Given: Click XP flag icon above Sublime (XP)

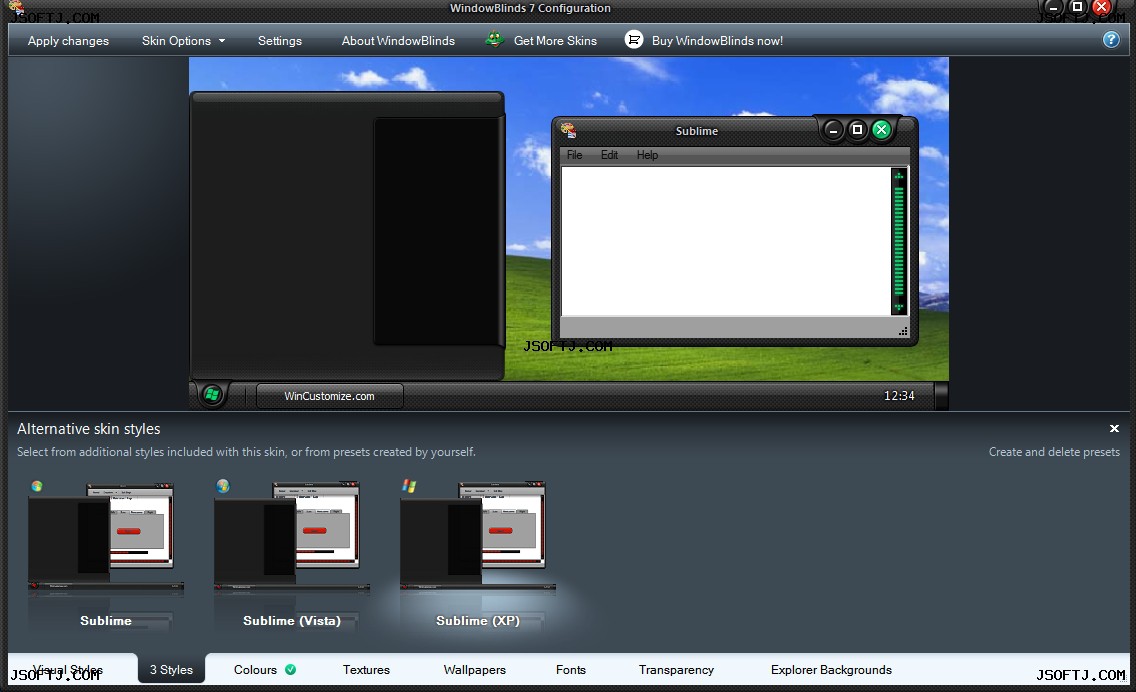Looking at the screenshot, I should [409, 486].
